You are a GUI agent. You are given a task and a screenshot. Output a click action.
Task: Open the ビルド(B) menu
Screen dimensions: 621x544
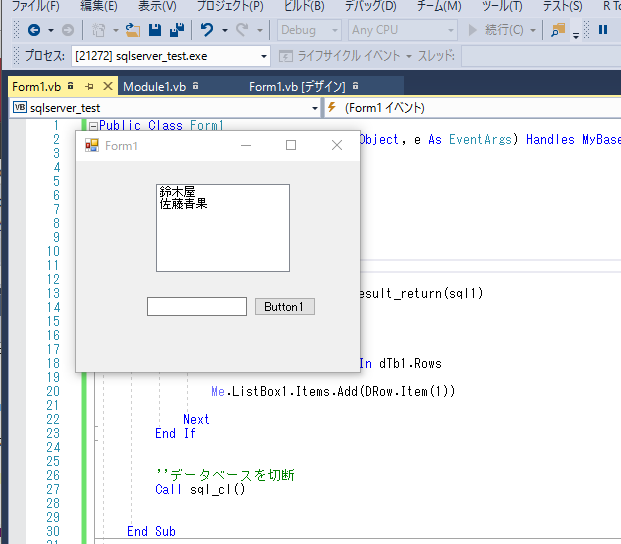coord(304,6)
